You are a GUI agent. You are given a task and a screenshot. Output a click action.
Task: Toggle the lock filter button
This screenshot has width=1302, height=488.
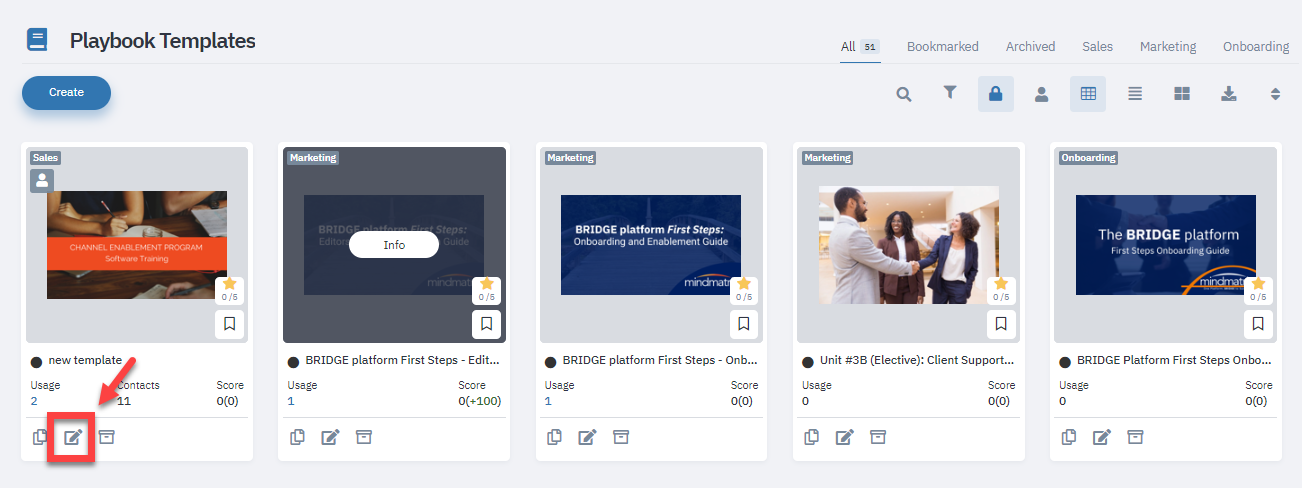pyautogui.click(x=995, y=94)
